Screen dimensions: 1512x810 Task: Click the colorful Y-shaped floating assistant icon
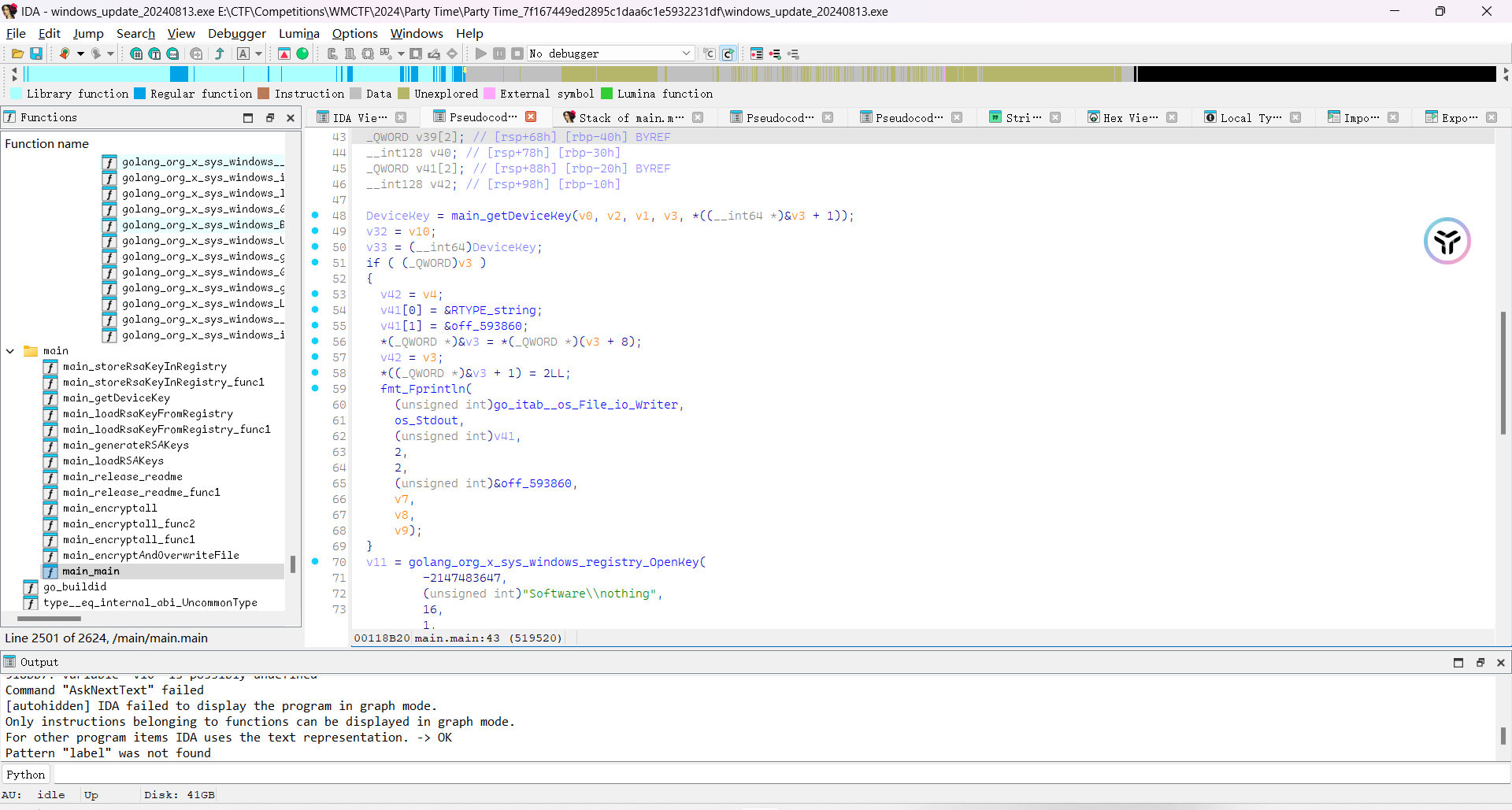[x=1447, y=241]
